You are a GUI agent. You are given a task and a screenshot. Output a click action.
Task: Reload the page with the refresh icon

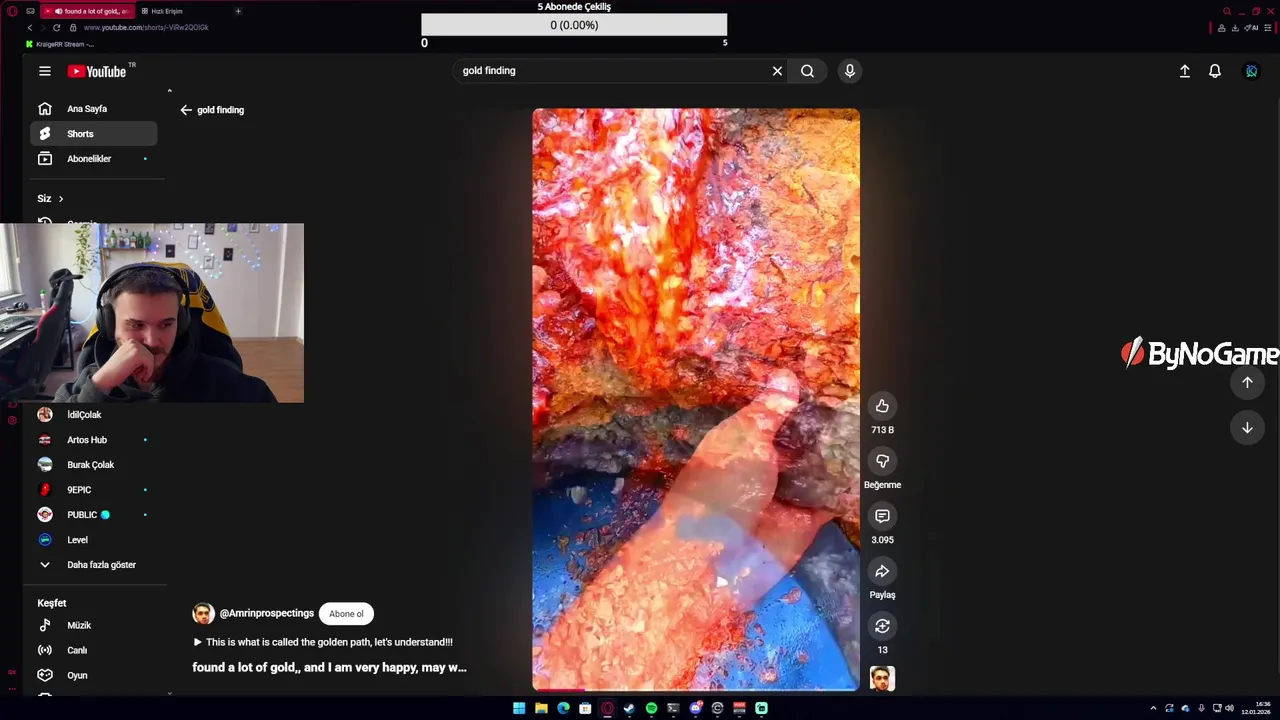[x=56, y=27]
